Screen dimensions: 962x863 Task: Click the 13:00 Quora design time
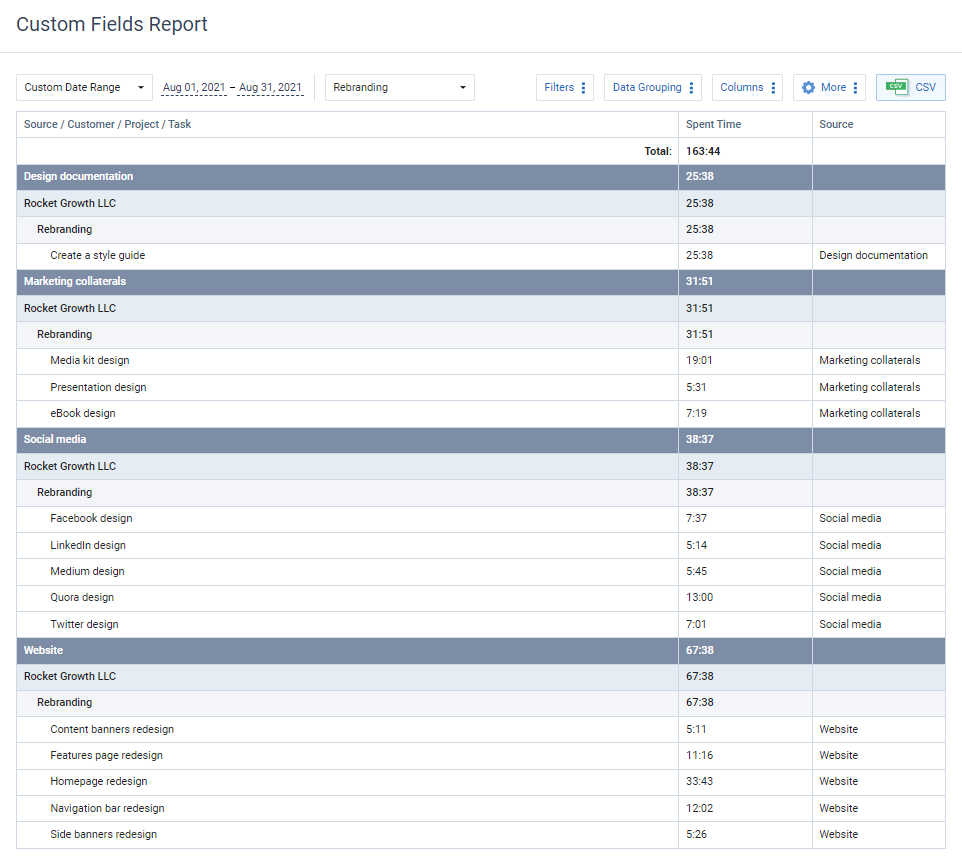point(699,597)
